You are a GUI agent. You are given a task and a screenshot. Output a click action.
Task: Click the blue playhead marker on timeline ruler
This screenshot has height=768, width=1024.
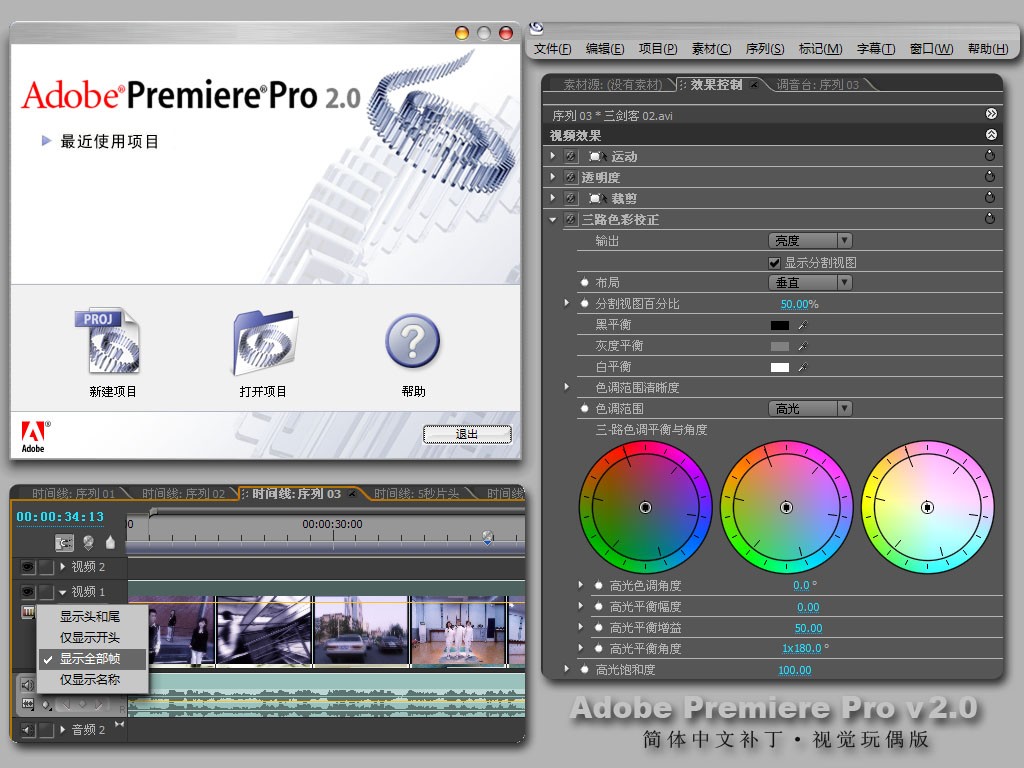coord(488,538)
